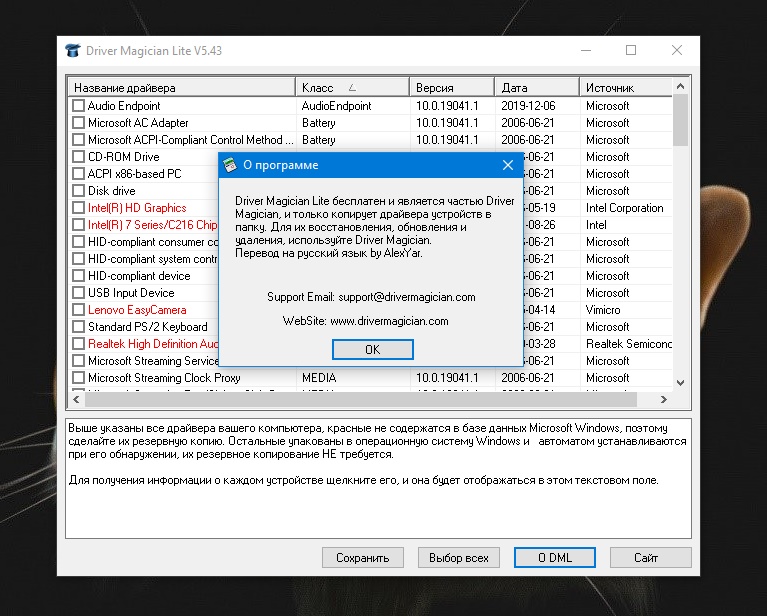Sort by the Дата column header

[537, 88]
